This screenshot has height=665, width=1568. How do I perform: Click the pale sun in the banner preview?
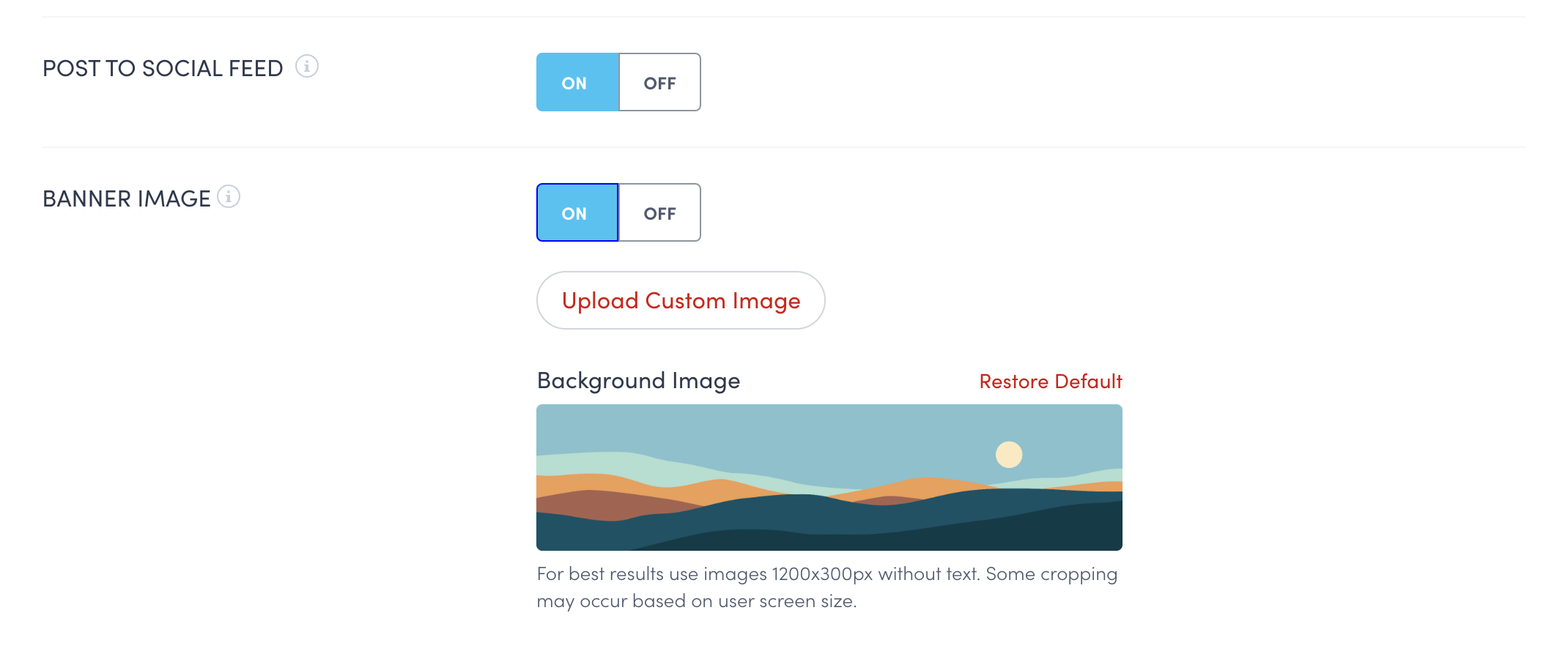[1009, 455]
